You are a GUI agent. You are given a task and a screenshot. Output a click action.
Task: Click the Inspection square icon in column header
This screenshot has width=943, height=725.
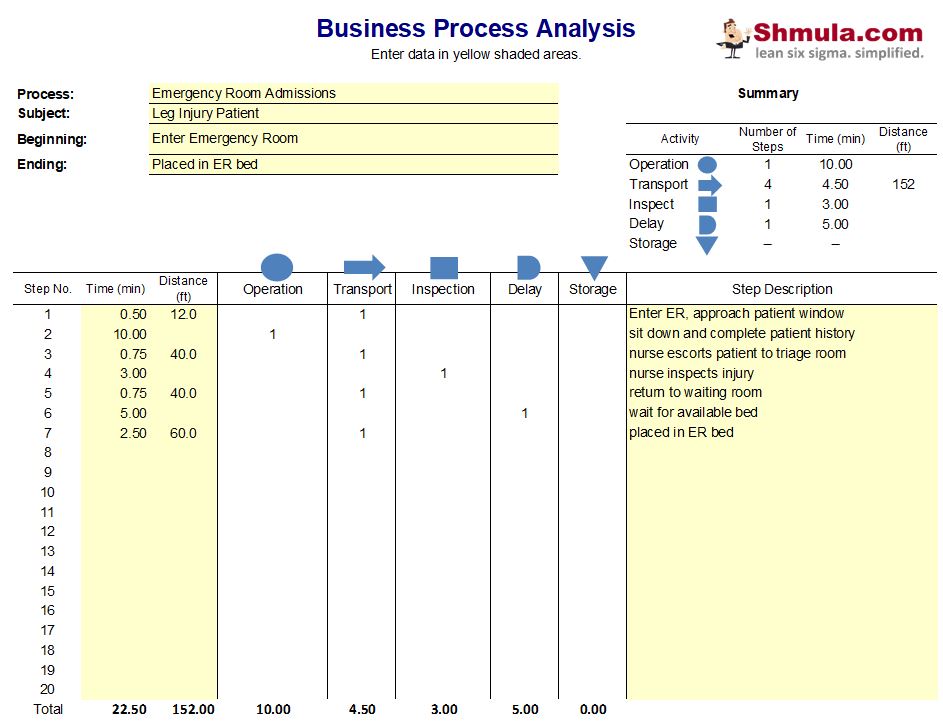443,267
